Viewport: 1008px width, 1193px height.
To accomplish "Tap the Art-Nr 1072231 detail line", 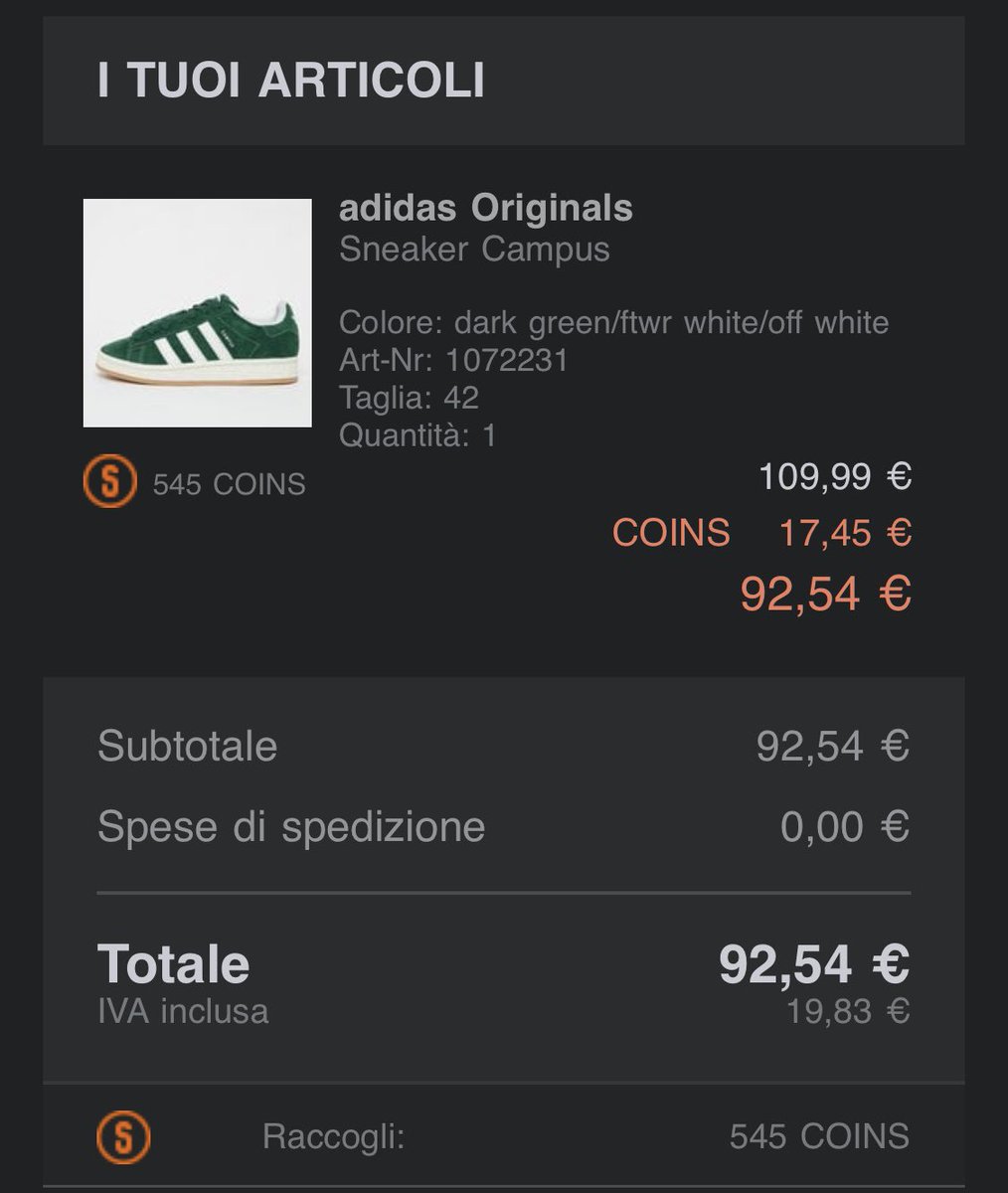I will (453, 360).
